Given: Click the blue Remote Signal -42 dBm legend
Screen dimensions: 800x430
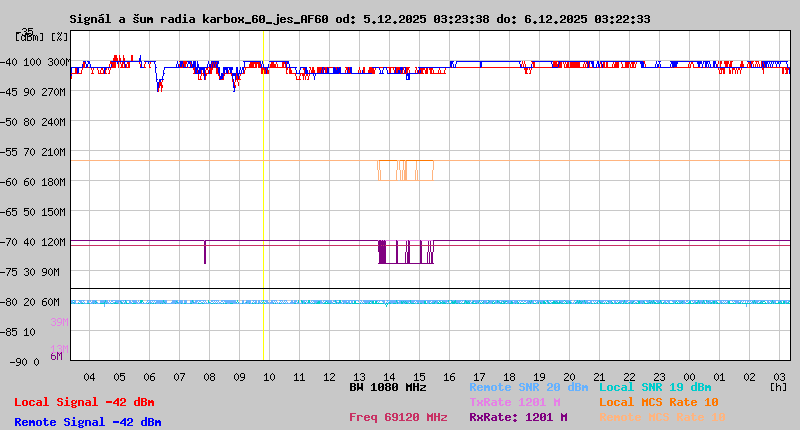Looking at the screenshot, I should [x=87, y=422].
